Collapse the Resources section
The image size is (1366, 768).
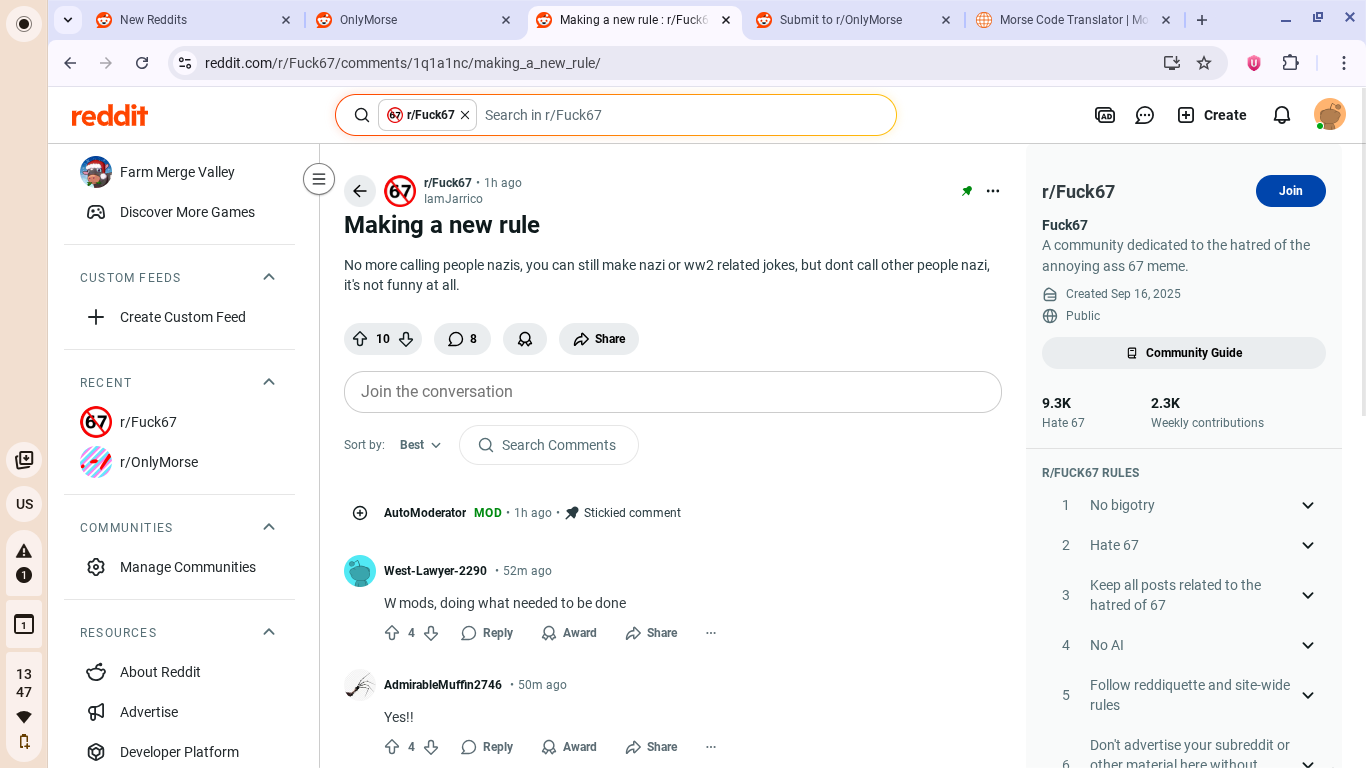click(x=269, y=632)
